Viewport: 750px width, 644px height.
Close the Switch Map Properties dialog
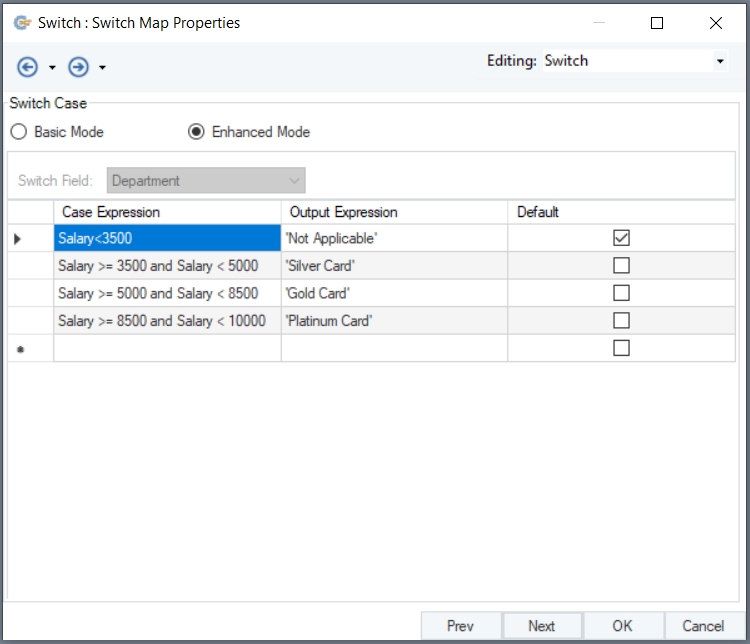[715, 23]
